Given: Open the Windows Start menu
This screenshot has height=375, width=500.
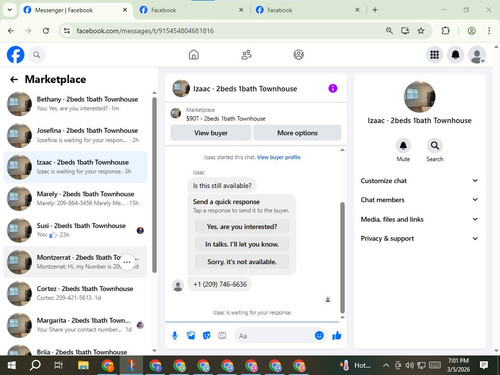Looking at the screenshot, I should pos(12,365).
